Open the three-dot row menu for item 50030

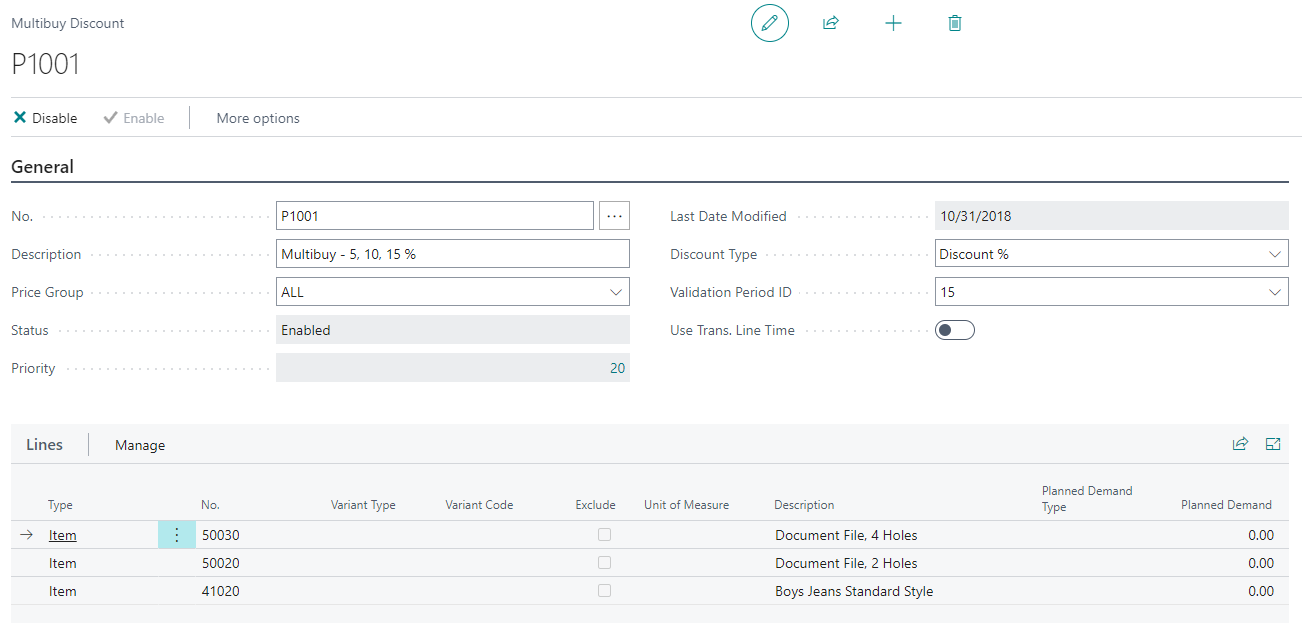(x=177, y=535)
